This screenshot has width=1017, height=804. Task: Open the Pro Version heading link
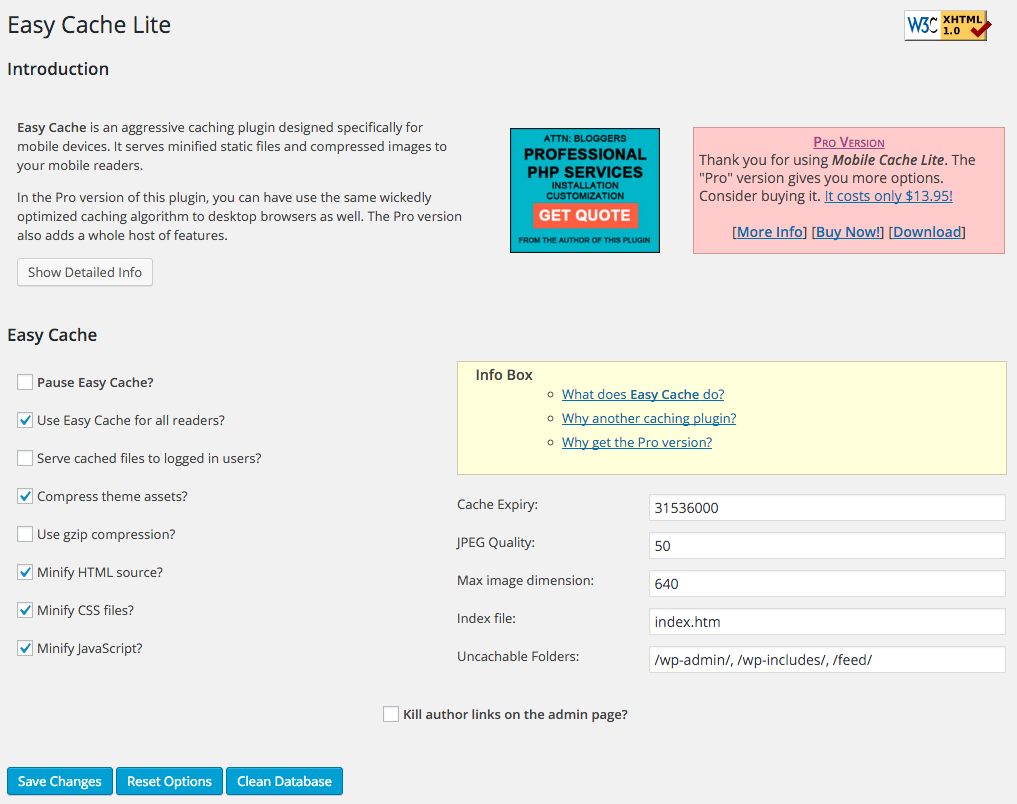pos(849,142)
